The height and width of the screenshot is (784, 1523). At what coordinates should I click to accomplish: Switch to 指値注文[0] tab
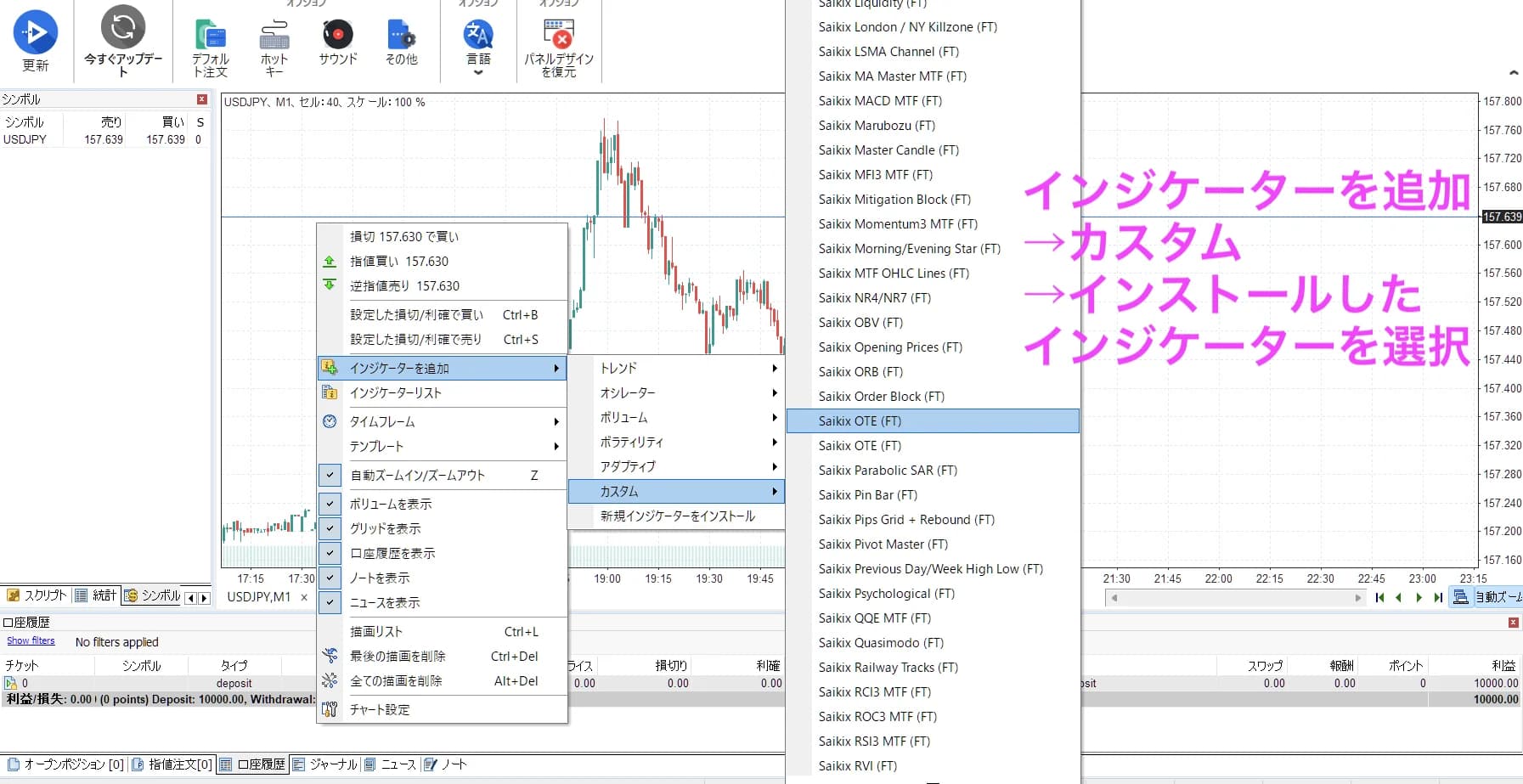172,764
